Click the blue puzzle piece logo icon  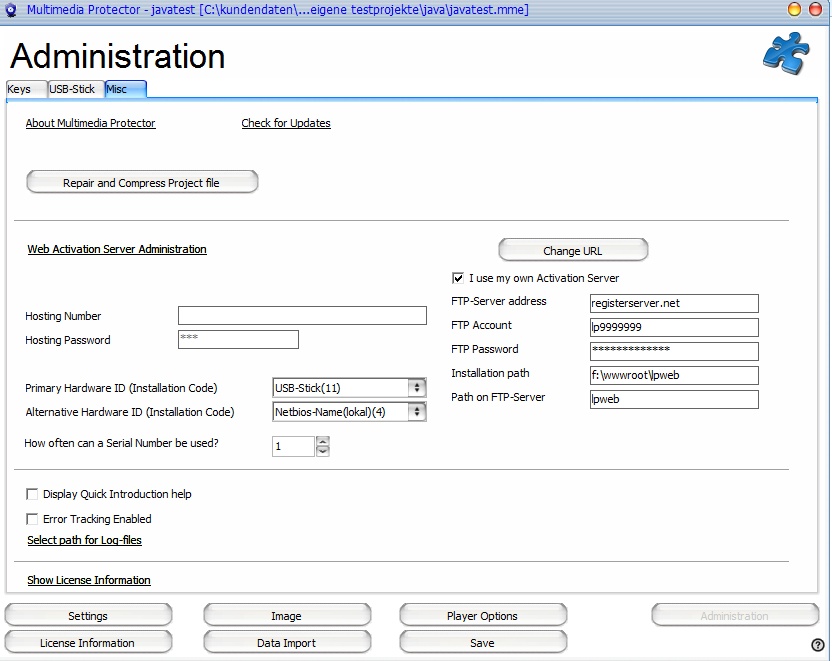click(x=785, y=54)
